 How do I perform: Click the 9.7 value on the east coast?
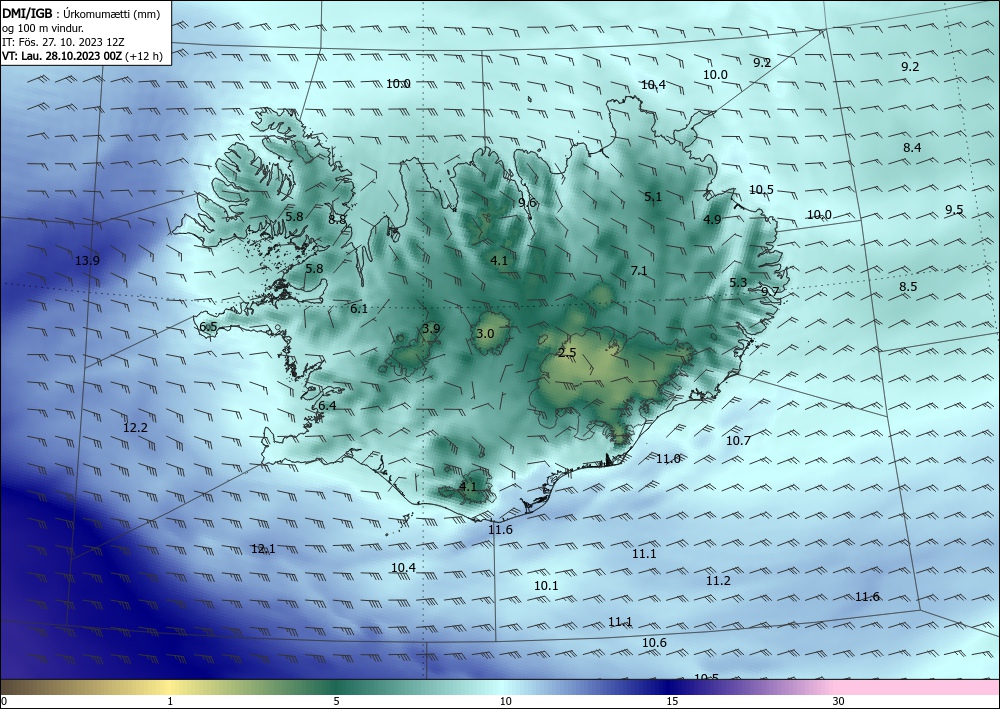[770, 291]
